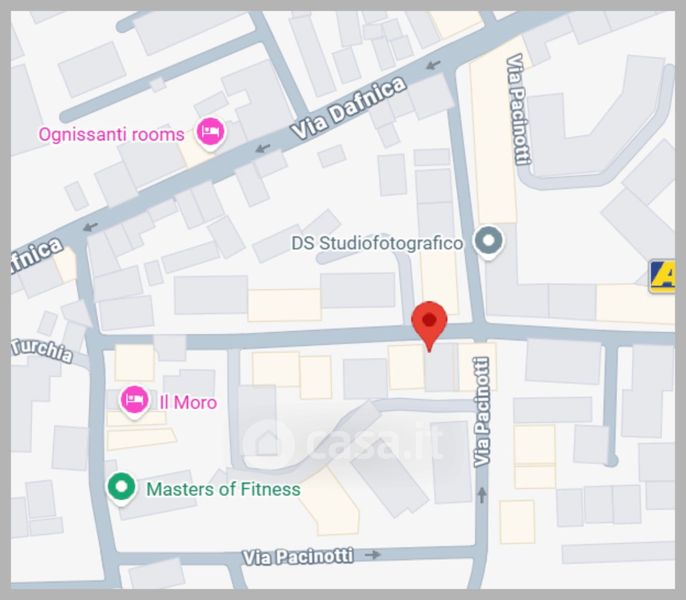686x600 pixels.
Task: Select the Masters of Fitness label
Action: pyautogui.click(x=223, y=489)
